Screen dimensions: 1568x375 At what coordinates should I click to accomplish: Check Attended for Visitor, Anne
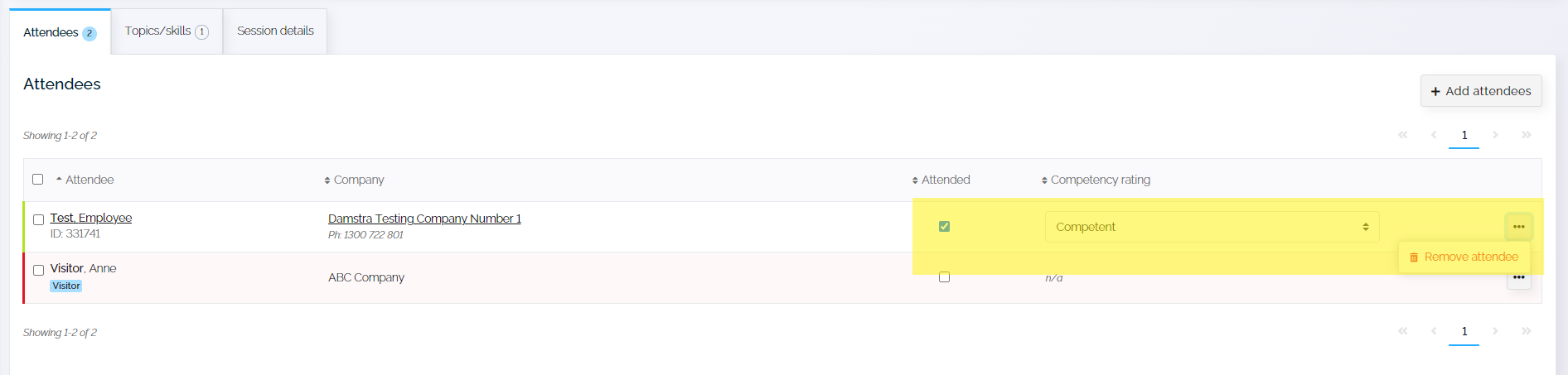point(944,277)
